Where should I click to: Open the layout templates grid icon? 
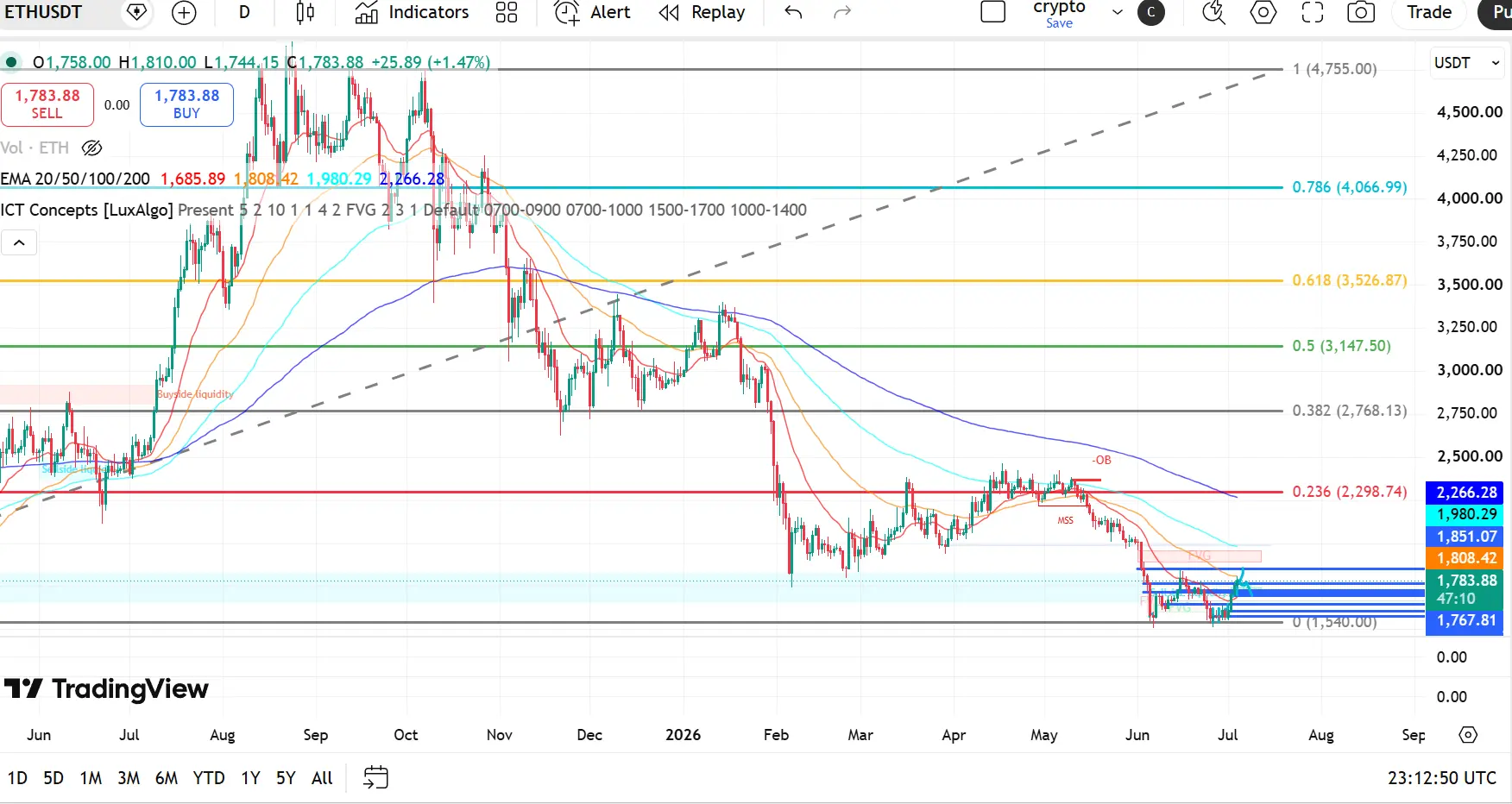tap(507, 12)
